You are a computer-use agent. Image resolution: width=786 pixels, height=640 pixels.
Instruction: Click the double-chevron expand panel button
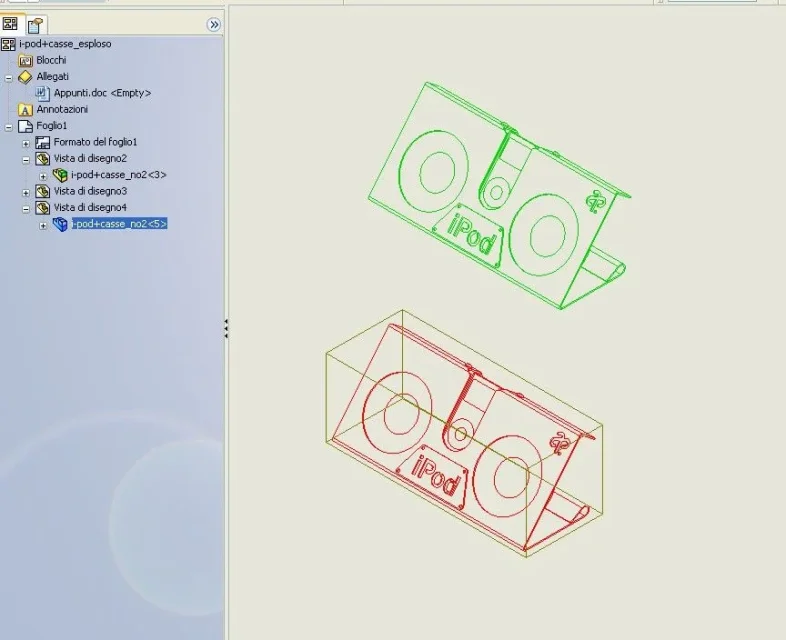pyautogui.click(x=214, y=25)
